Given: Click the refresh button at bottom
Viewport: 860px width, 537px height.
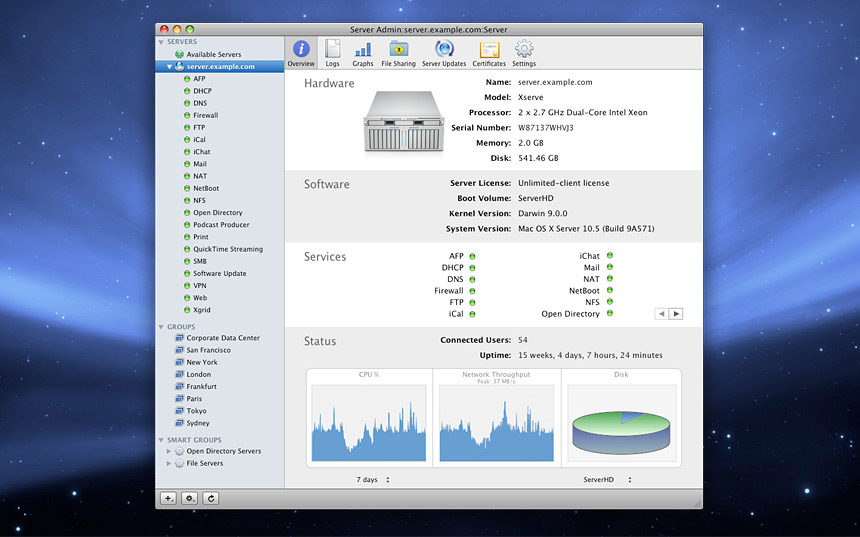Looking at the screenshot, I should pyautogui.click(x=211, y=498).
